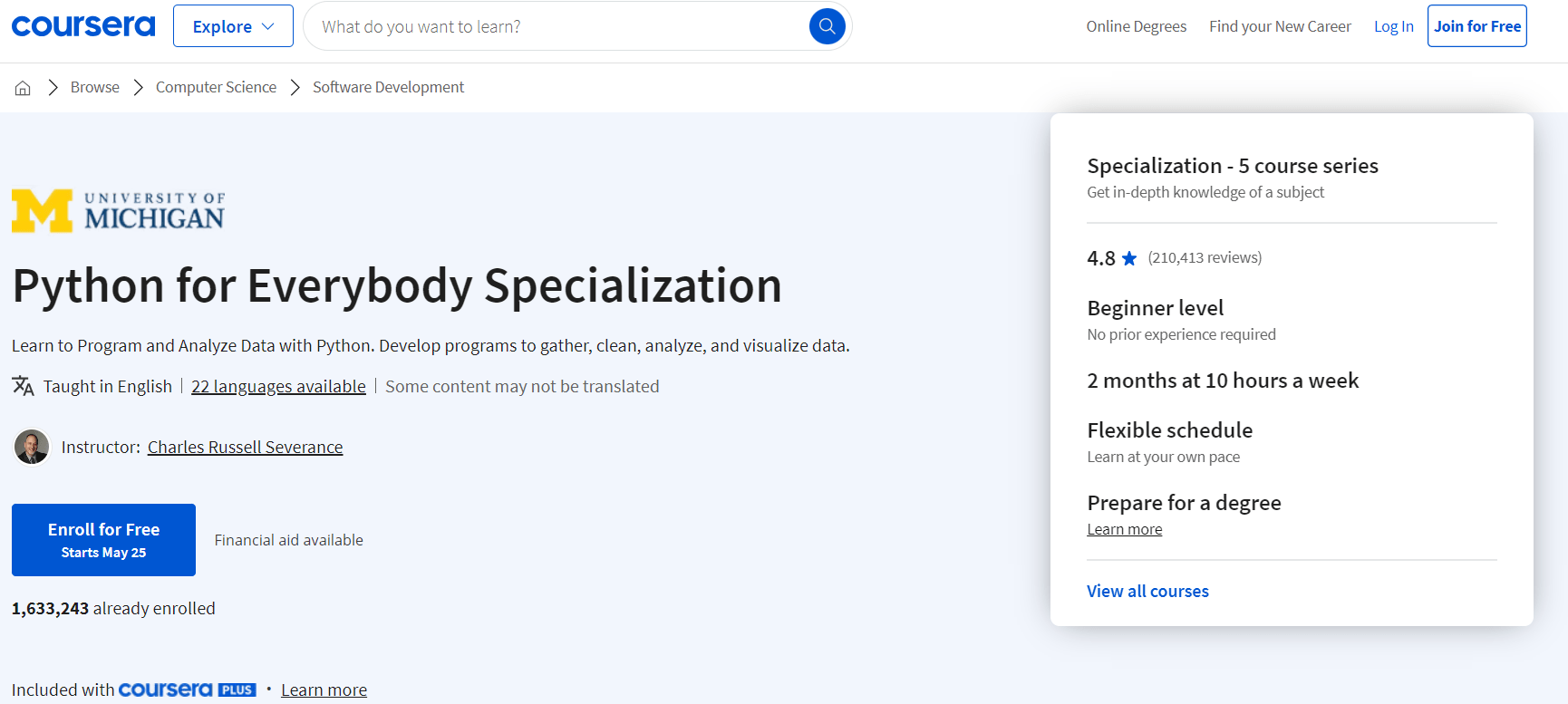Click the rating star icon
Screen dimensions: 1568x704
click(1129, 258)
